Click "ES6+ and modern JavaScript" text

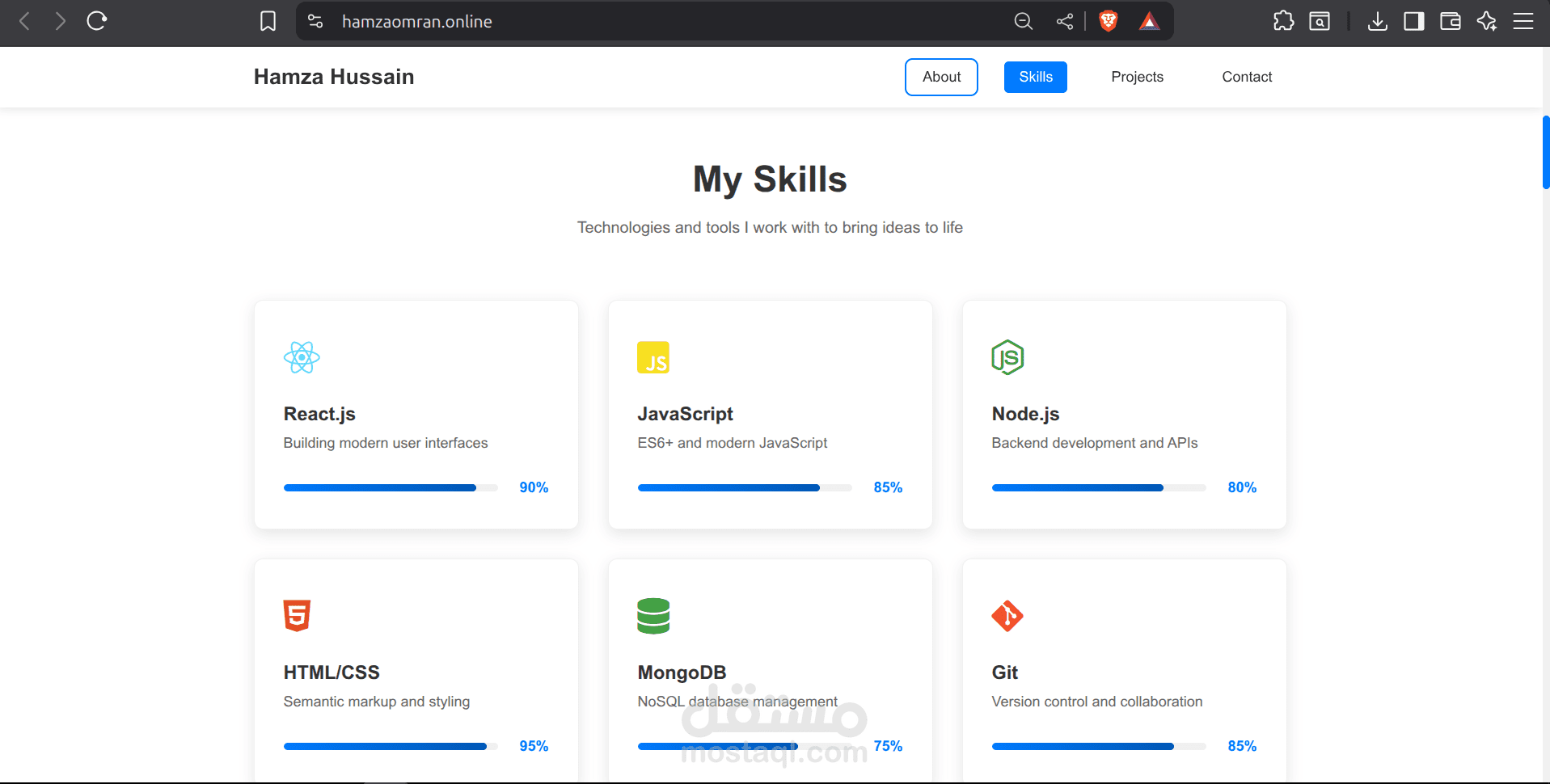(733, 443)
